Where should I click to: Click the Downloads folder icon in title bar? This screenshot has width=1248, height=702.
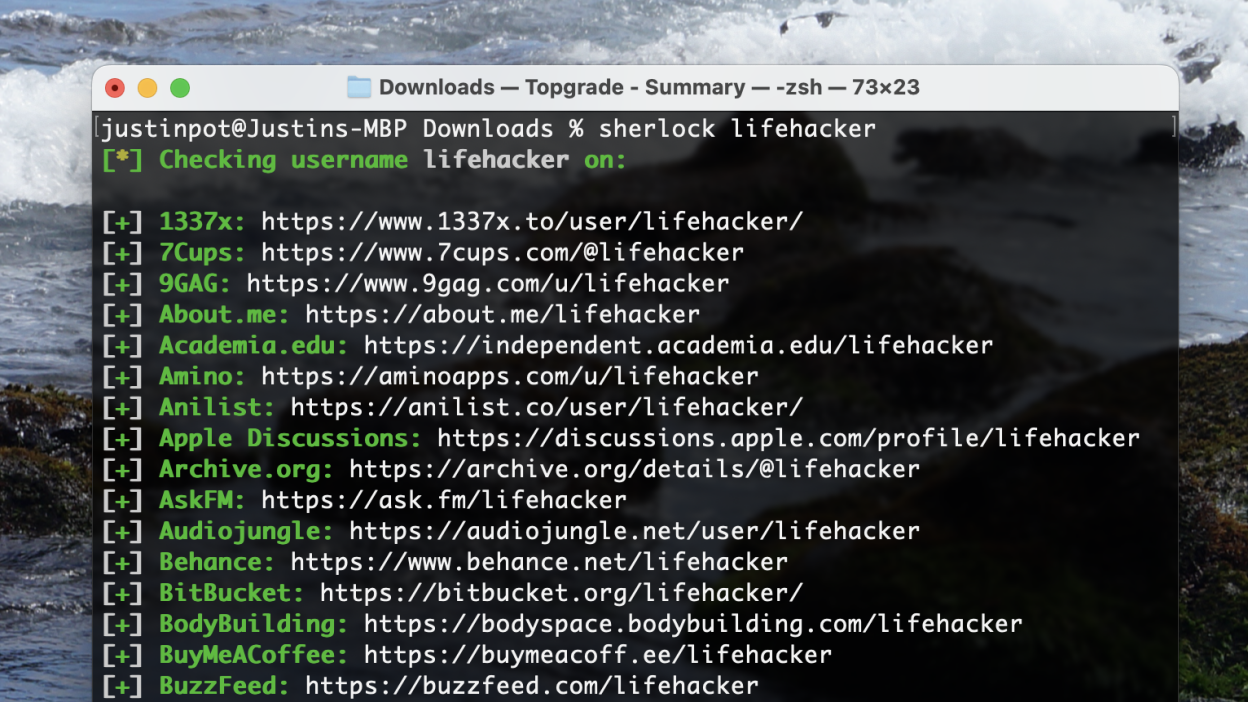point(359,88)
